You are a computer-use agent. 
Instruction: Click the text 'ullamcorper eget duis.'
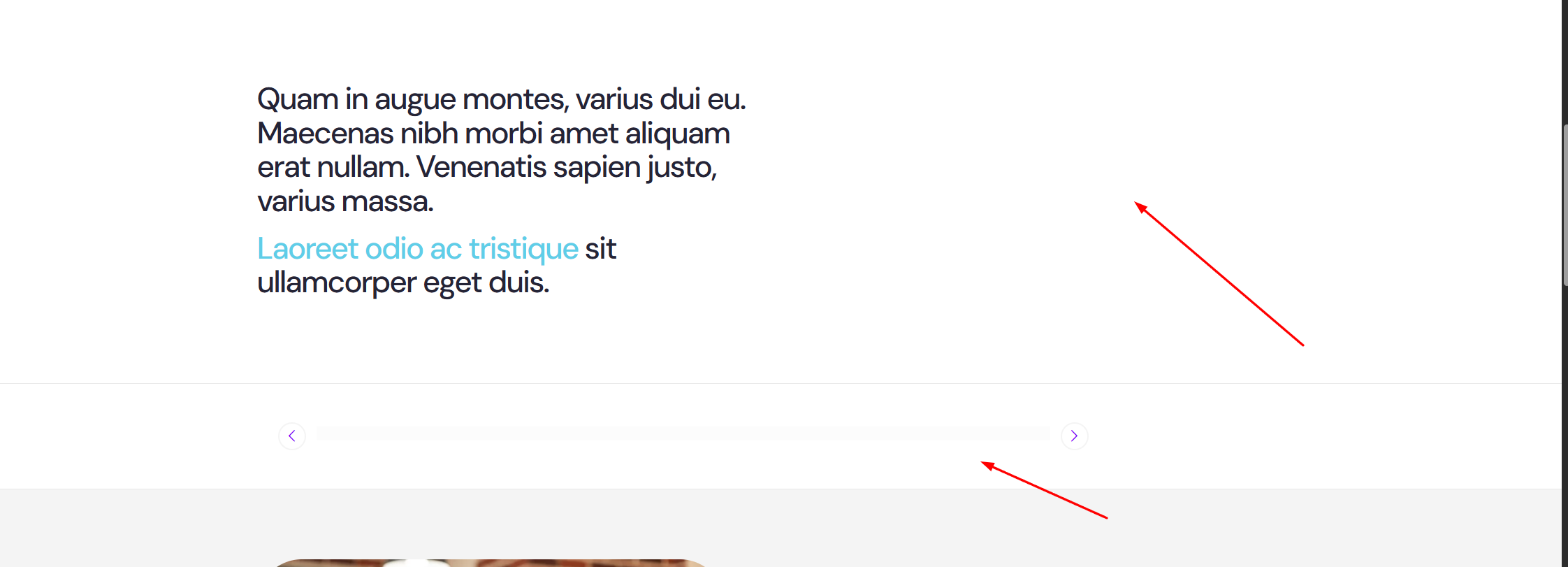[403, 283]
